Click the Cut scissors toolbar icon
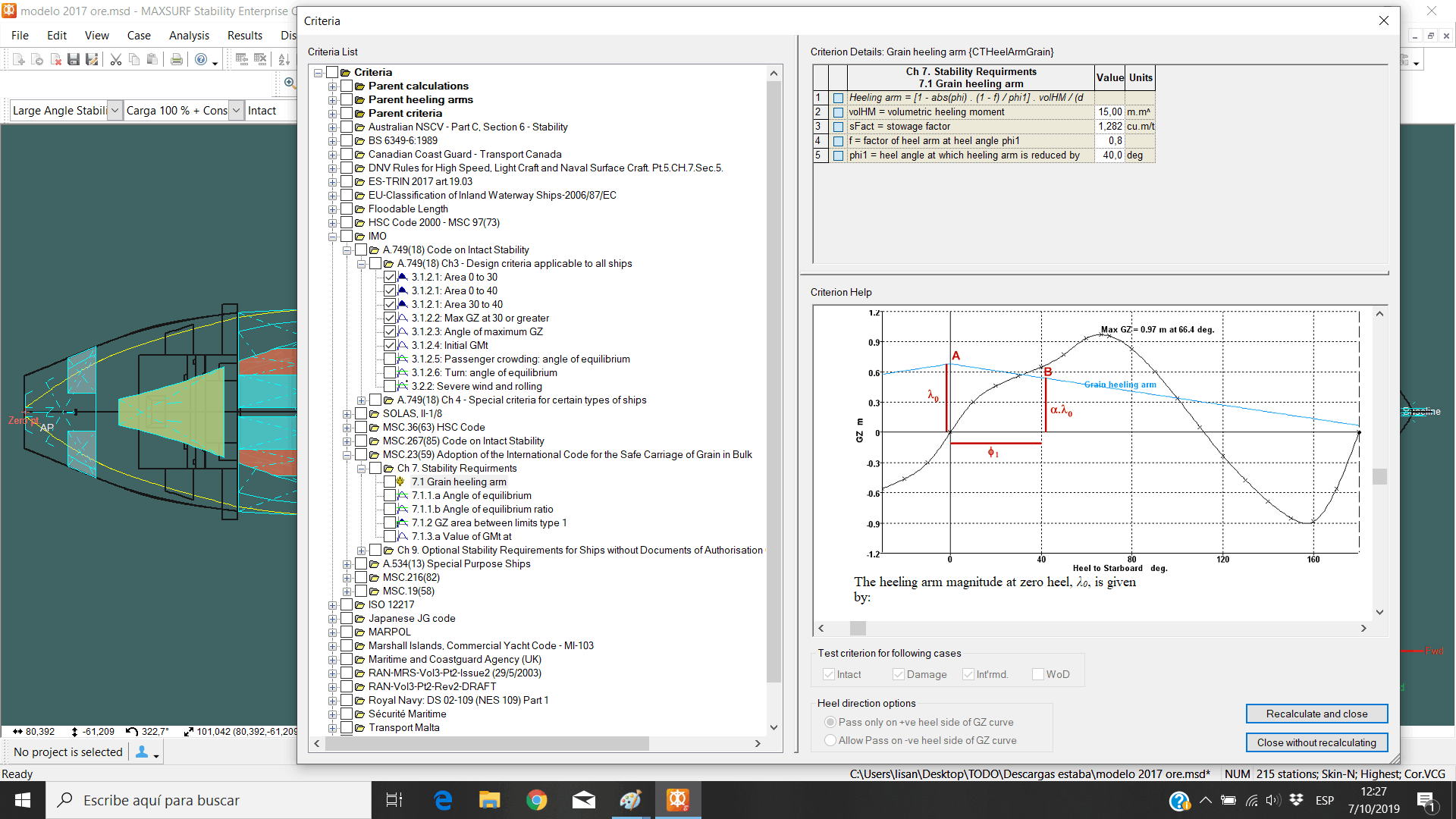 (116, 59)
